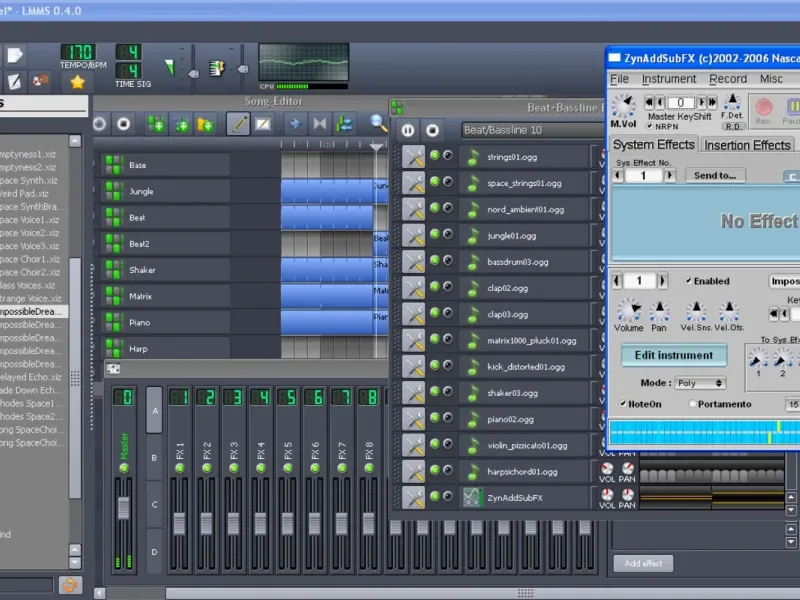This screenshot has width=800, height=600.
Task: Increase the Sys.Effect No. with right arrow
Action: coord(671,176)
